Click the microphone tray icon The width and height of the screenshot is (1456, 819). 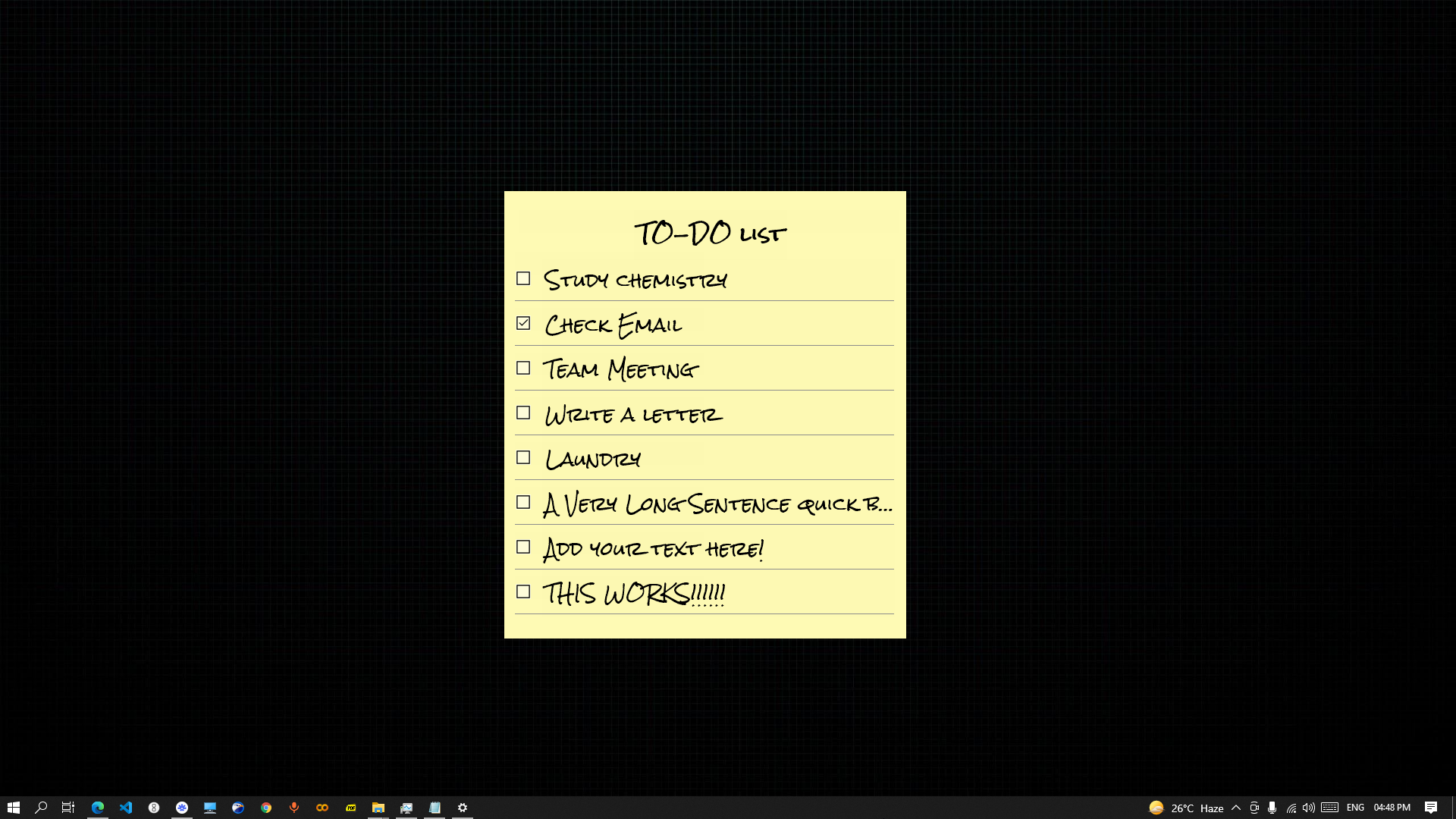tap(1272, 808)
